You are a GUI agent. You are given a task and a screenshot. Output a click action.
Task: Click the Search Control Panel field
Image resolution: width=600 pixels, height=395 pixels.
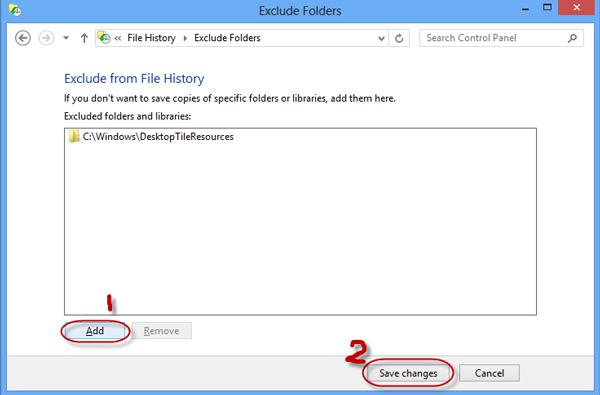[x=501, y=38]
